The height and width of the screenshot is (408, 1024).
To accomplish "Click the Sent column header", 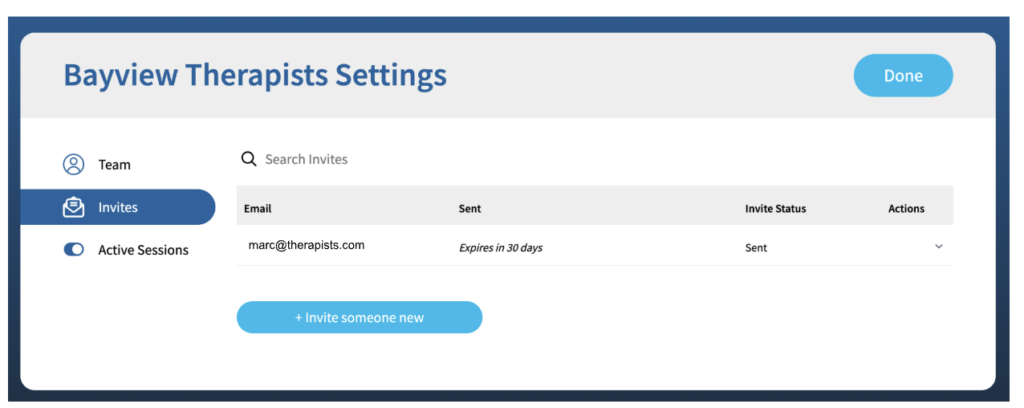I will pos(470,209).
